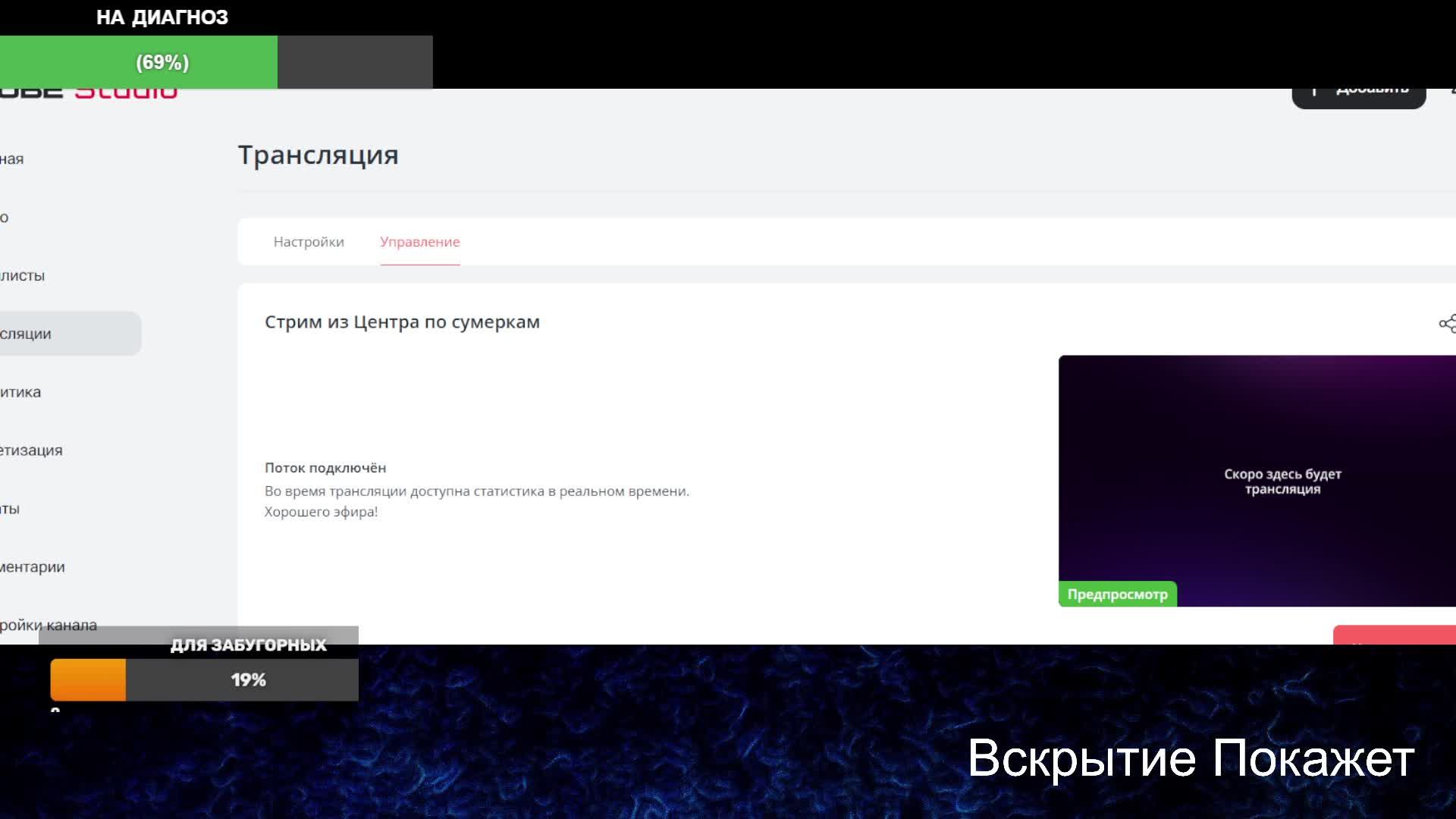Go to Плейлисты in the sidebar
Image resolution: width=1456 pixels, height=819 pixels.
pyautogui.click(x=23, y=276)
